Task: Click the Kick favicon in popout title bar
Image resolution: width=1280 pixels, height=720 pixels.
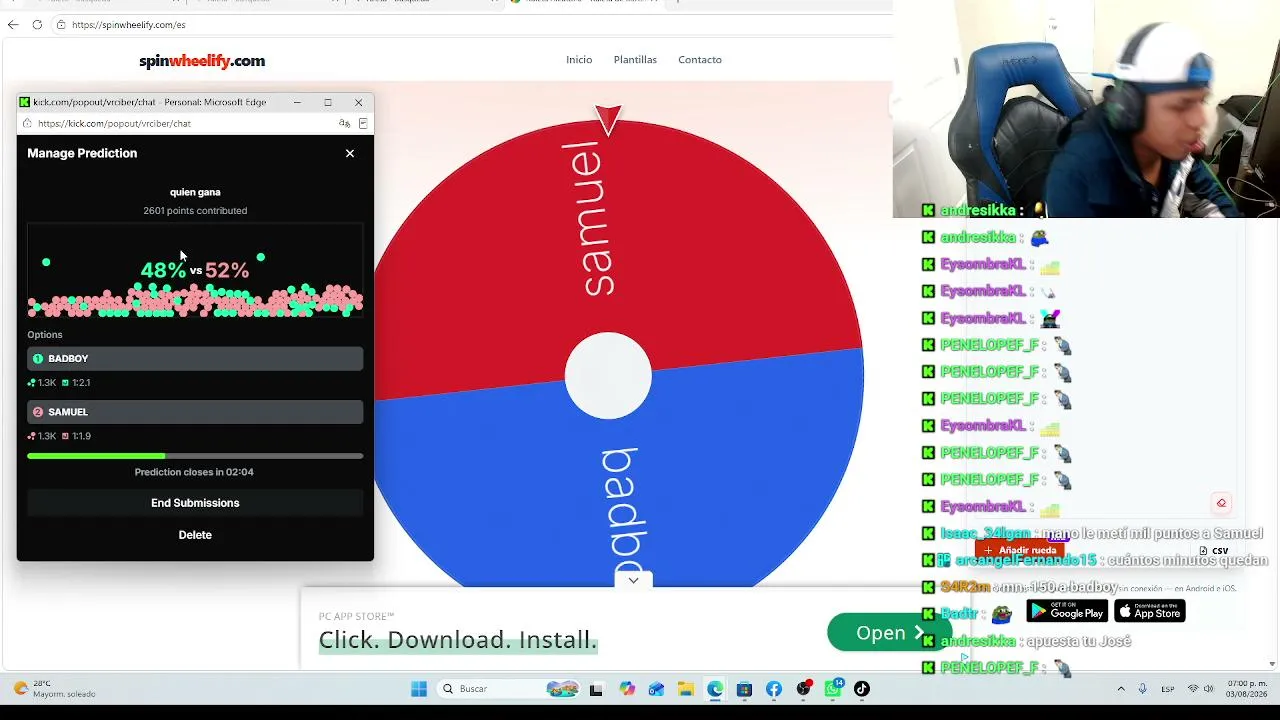Action: [x=25, y=102]
